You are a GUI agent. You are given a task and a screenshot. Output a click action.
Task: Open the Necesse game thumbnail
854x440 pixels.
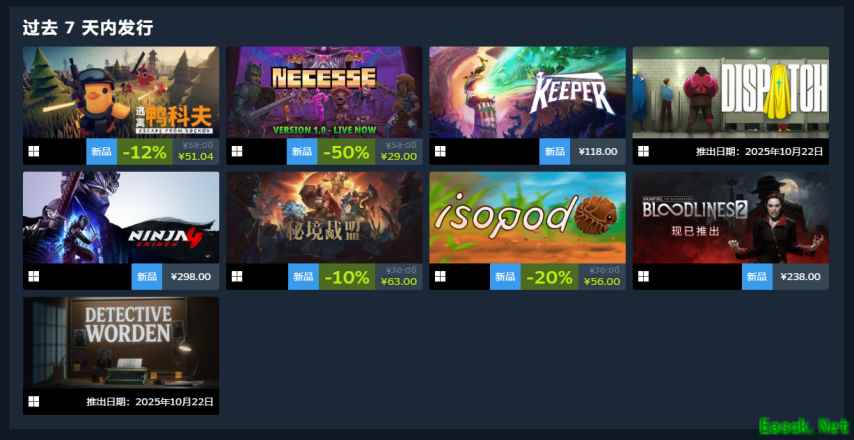324,92
